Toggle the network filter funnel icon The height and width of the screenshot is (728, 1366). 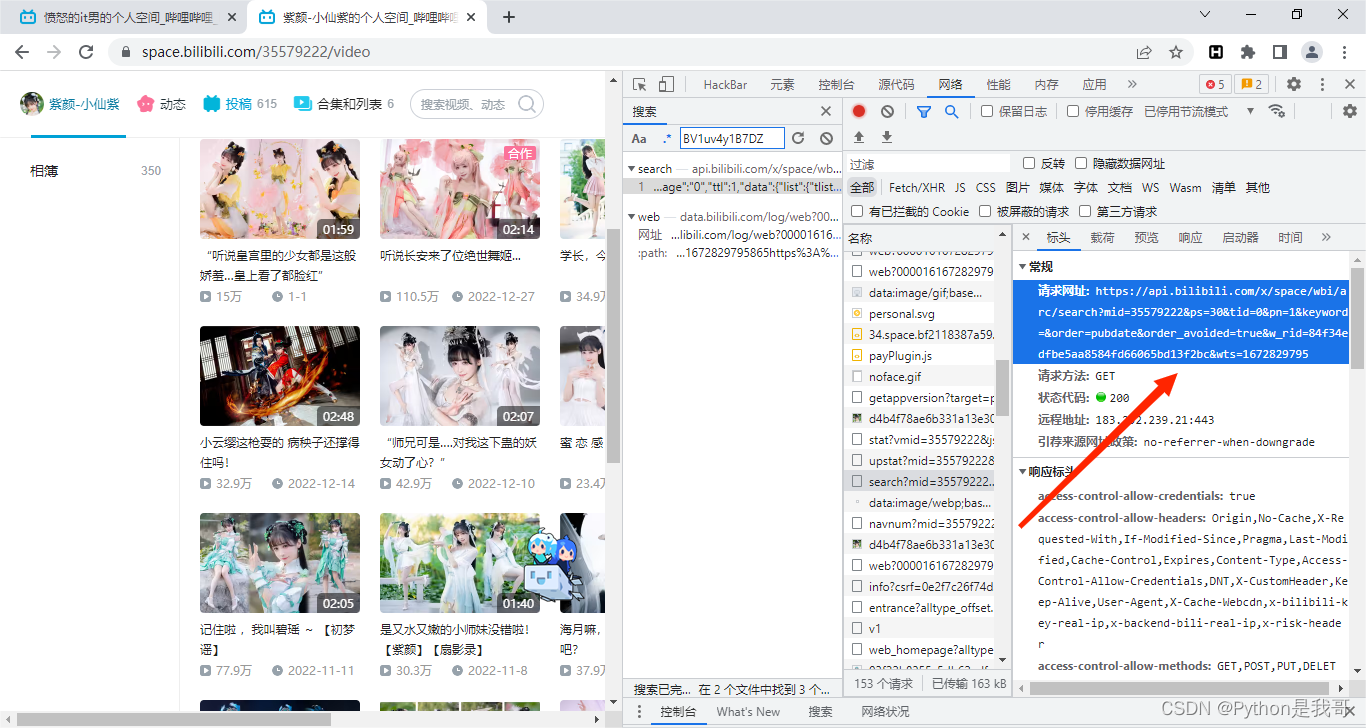tap(922, 111)
